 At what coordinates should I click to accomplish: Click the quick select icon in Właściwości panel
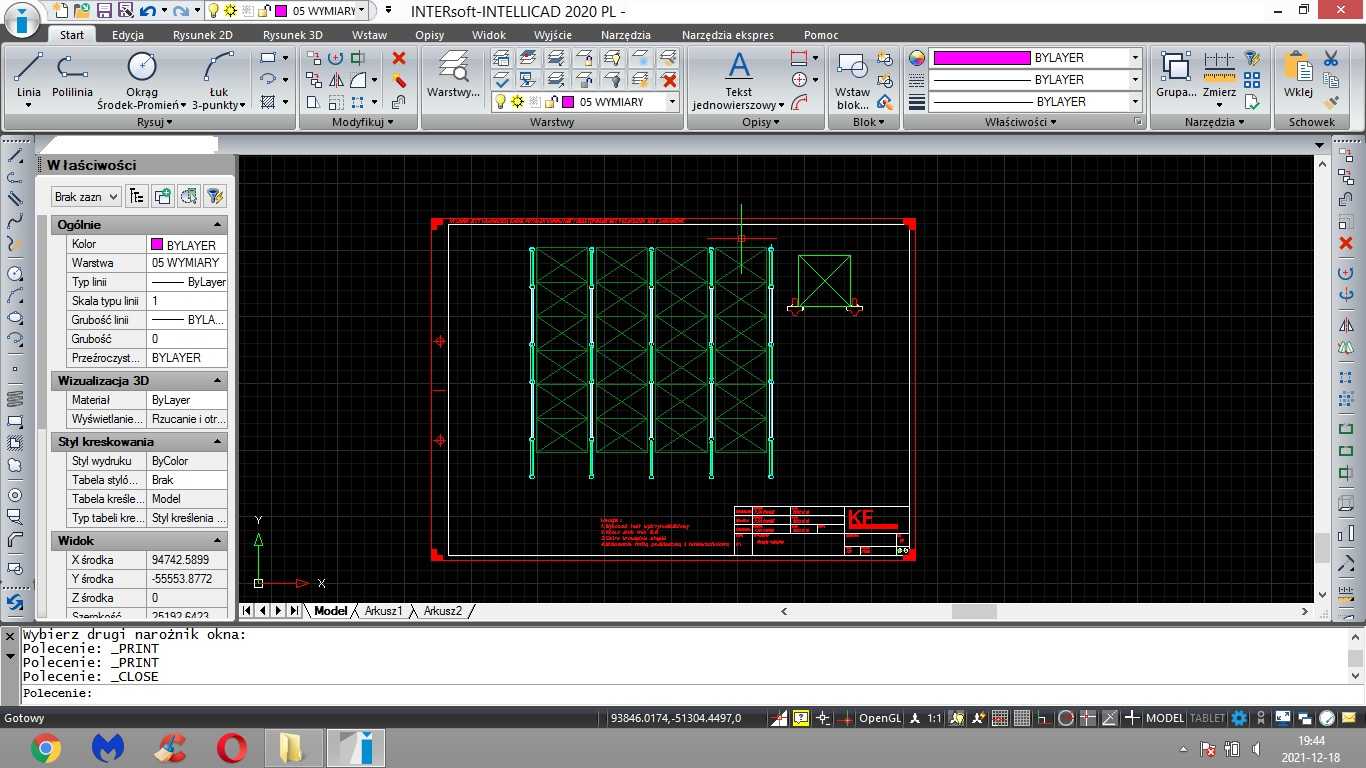pos(214,196)
